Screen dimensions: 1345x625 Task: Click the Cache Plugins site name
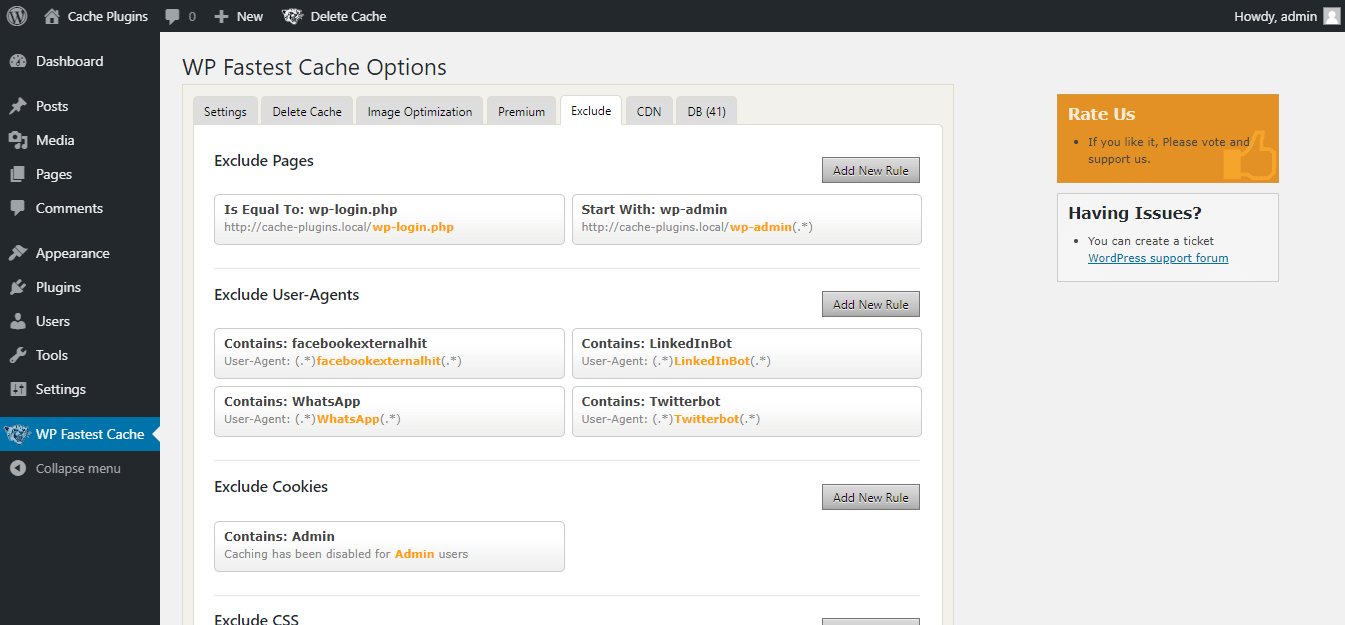(108, 16)
